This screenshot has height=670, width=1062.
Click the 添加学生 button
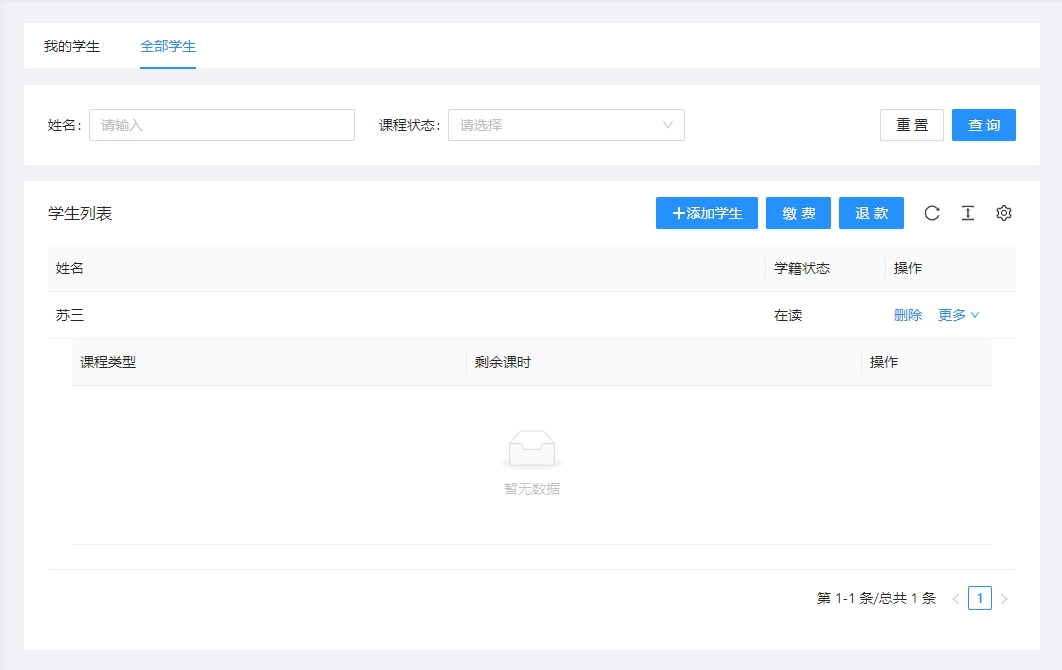click(707, 213)
